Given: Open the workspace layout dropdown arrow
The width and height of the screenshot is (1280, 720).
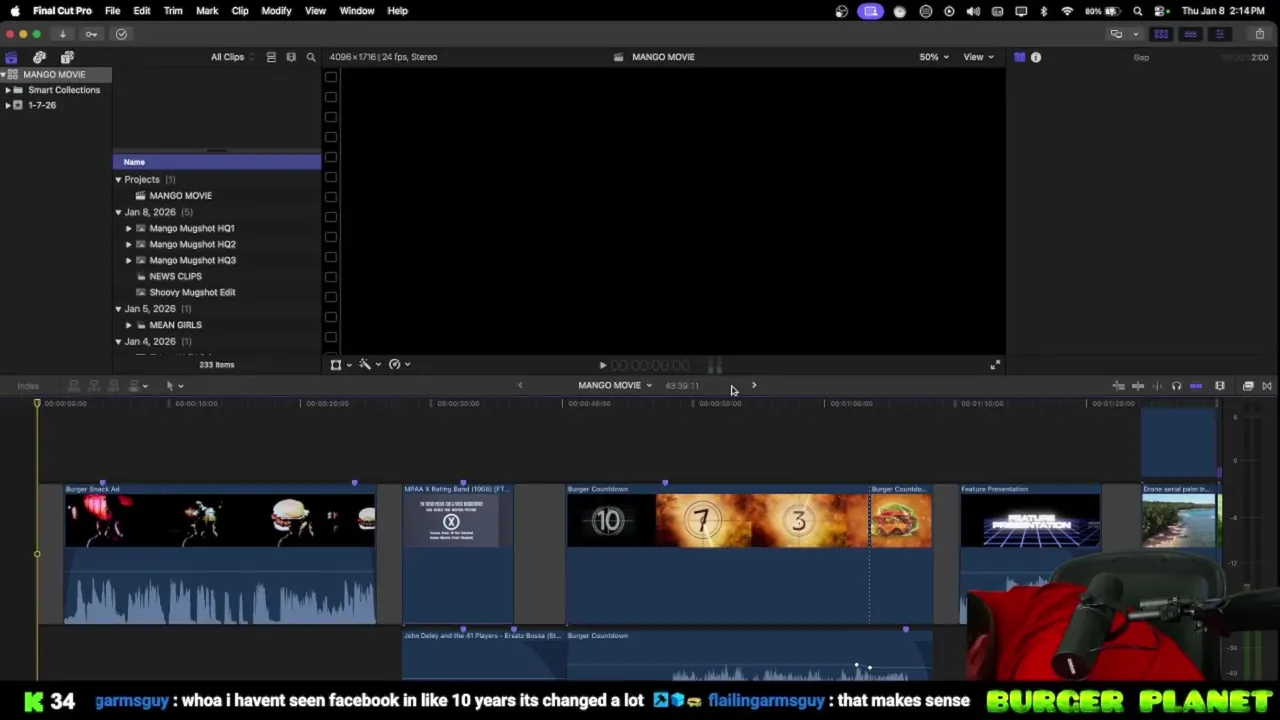Looking at the screenshot, I should tap(1135, 34).
